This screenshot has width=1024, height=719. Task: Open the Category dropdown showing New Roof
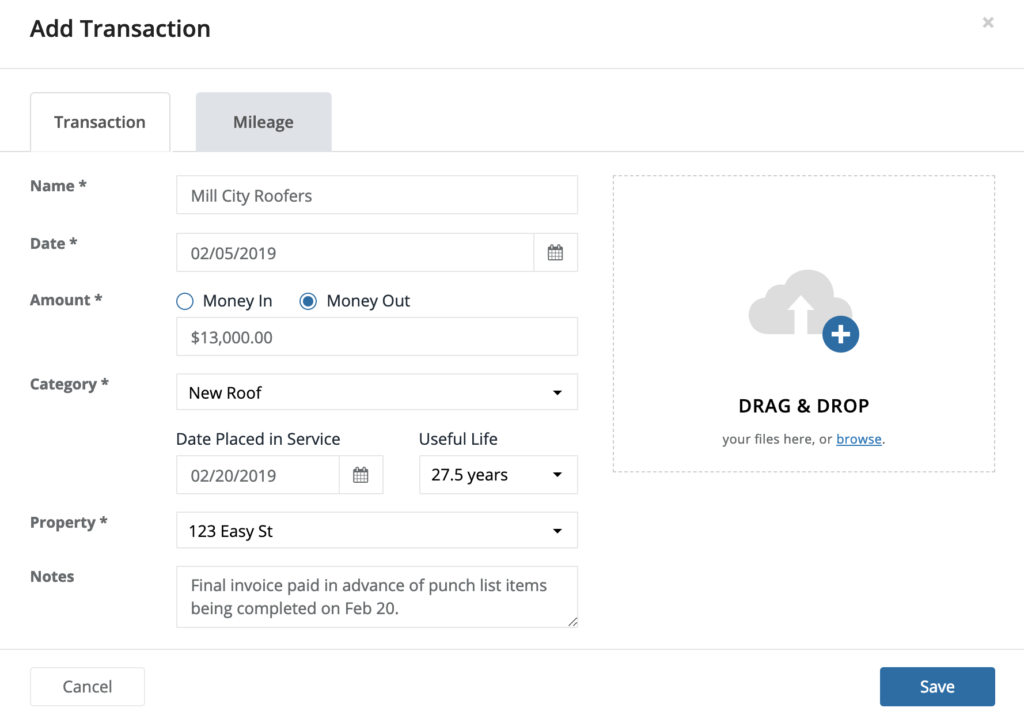tap(377, 392)
